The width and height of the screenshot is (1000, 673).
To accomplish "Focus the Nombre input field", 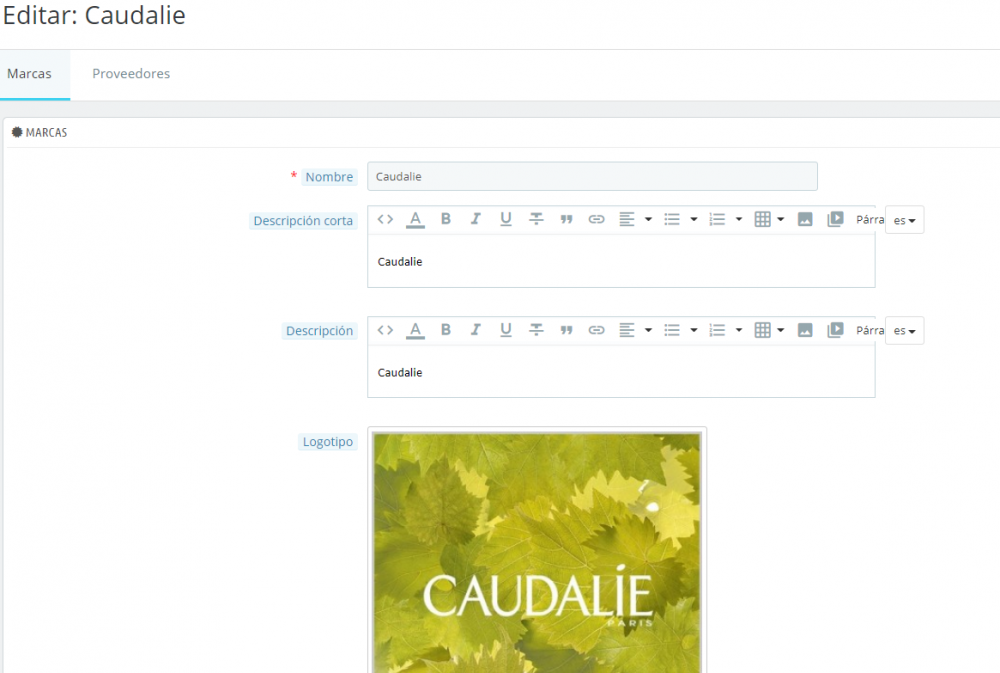I will coord(592,176).
